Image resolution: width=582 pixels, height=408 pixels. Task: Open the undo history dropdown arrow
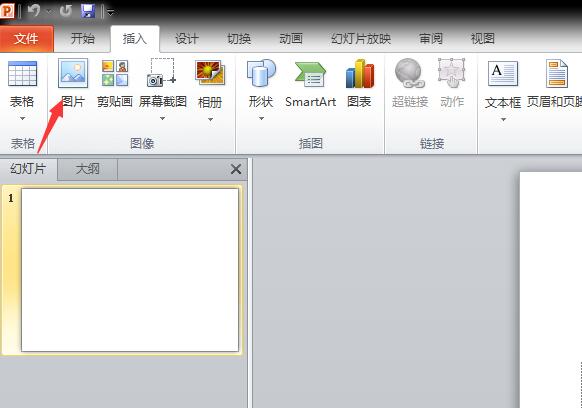pyautogui.click(x=49, y=12)
